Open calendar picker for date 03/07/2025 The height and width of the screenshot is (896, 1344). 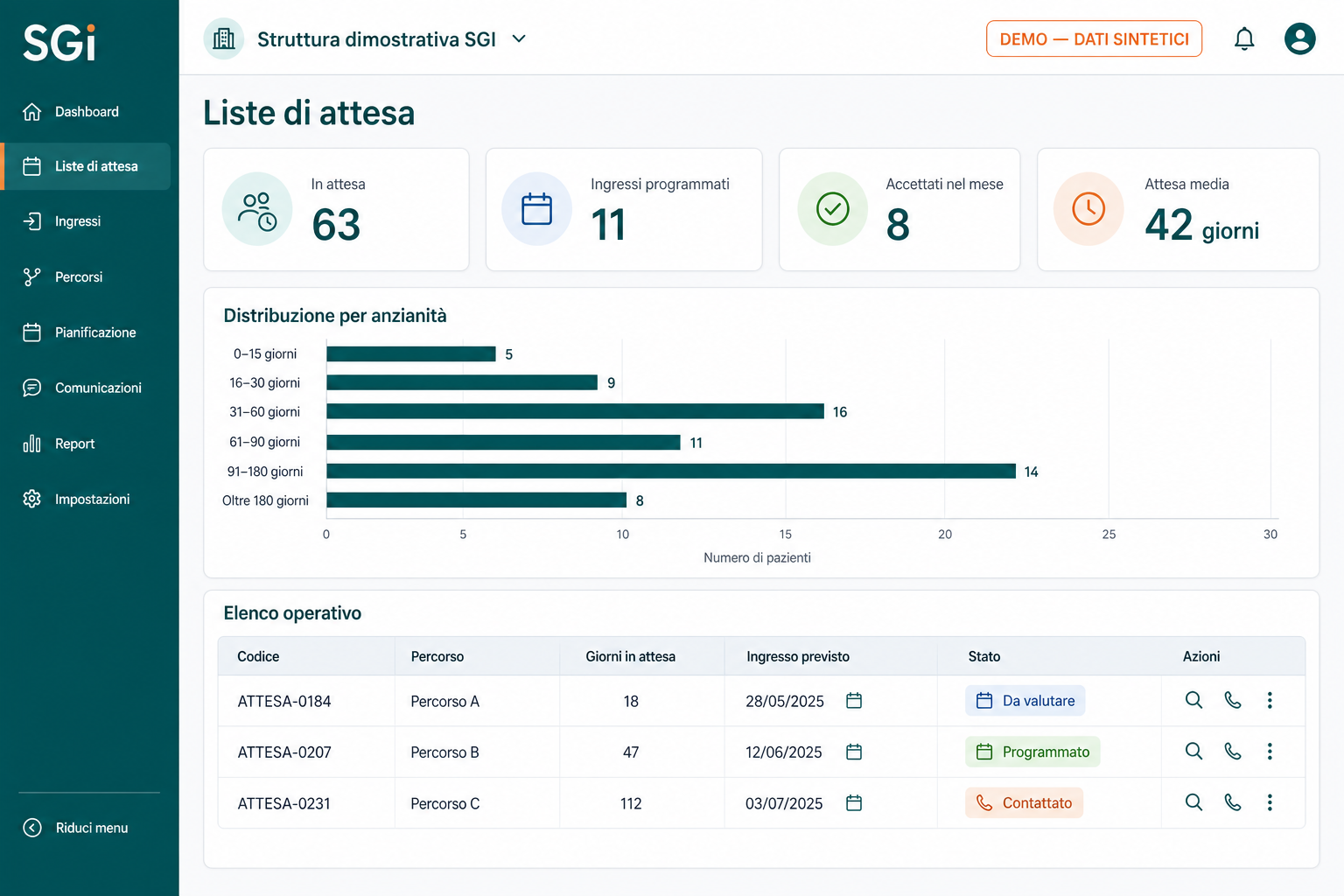tap(854, 802)
